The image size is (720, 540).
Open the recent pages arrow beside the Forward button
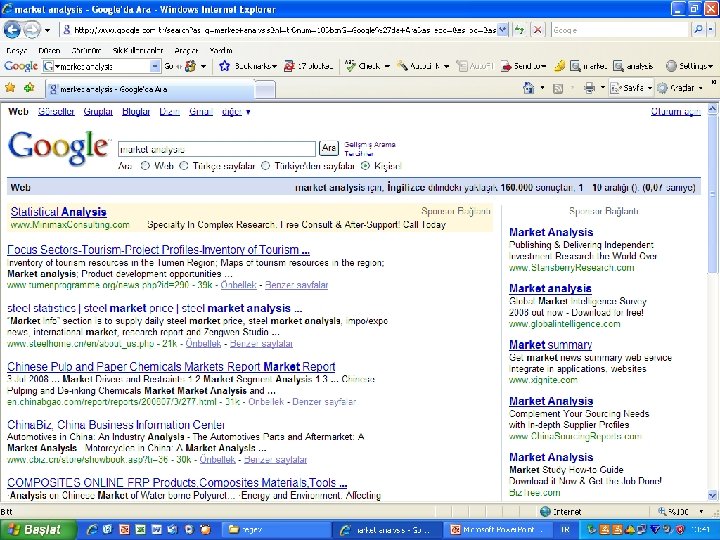click(48, 30)
